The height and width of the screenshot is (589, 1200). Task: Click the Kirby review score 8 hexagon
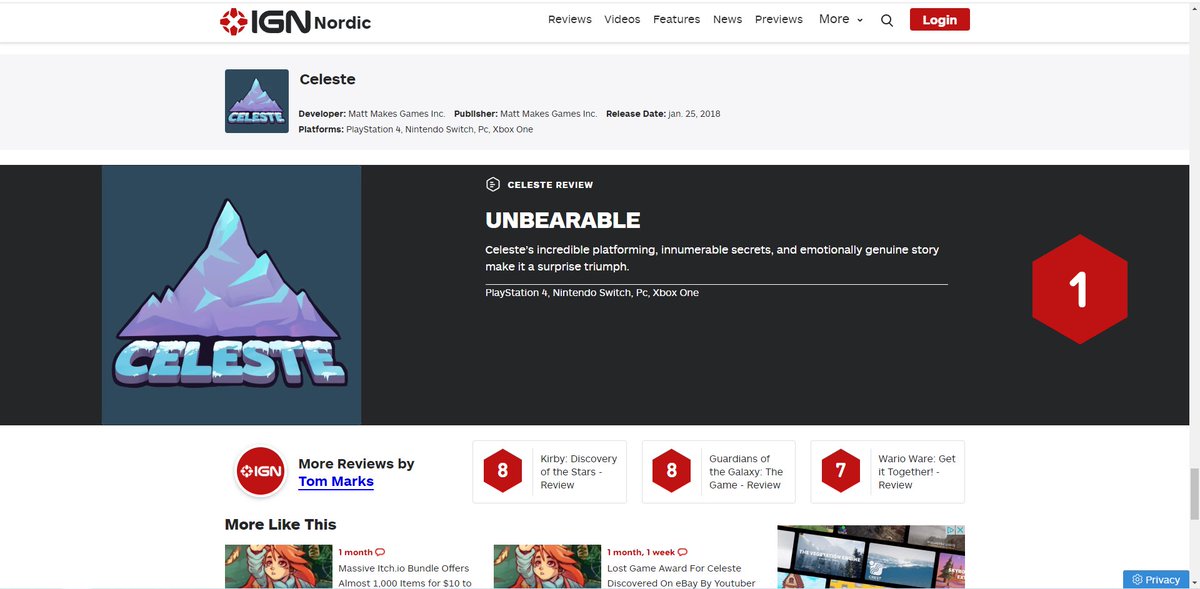tap(502, 471)
